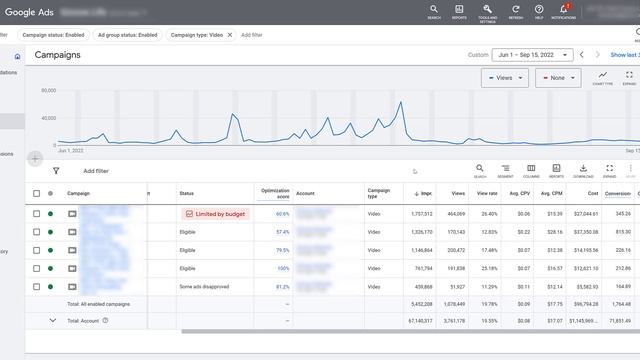640x360 pixels.
Task: Open Tools and Settings wrench icon
Action: [487, 12]
